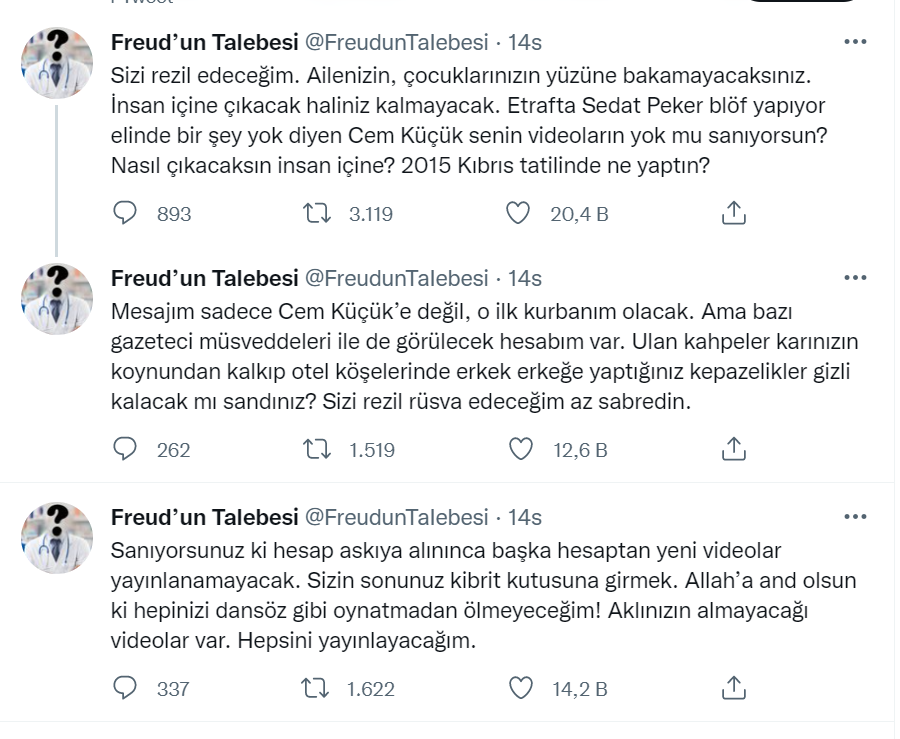Share the tweet ending with 'az sabredin'
This screenshot has height=739, width=900.
tap(733, 450)
